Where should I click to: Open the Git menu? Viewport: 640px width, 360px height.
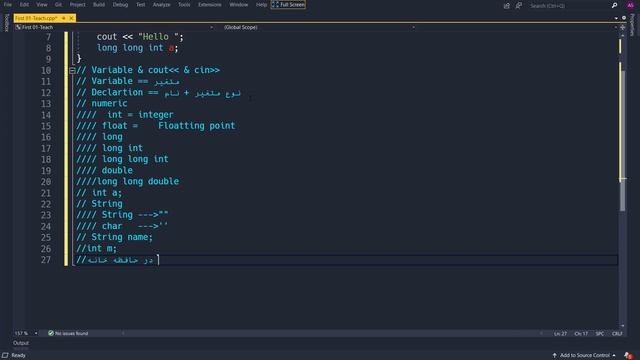(58, 4)
